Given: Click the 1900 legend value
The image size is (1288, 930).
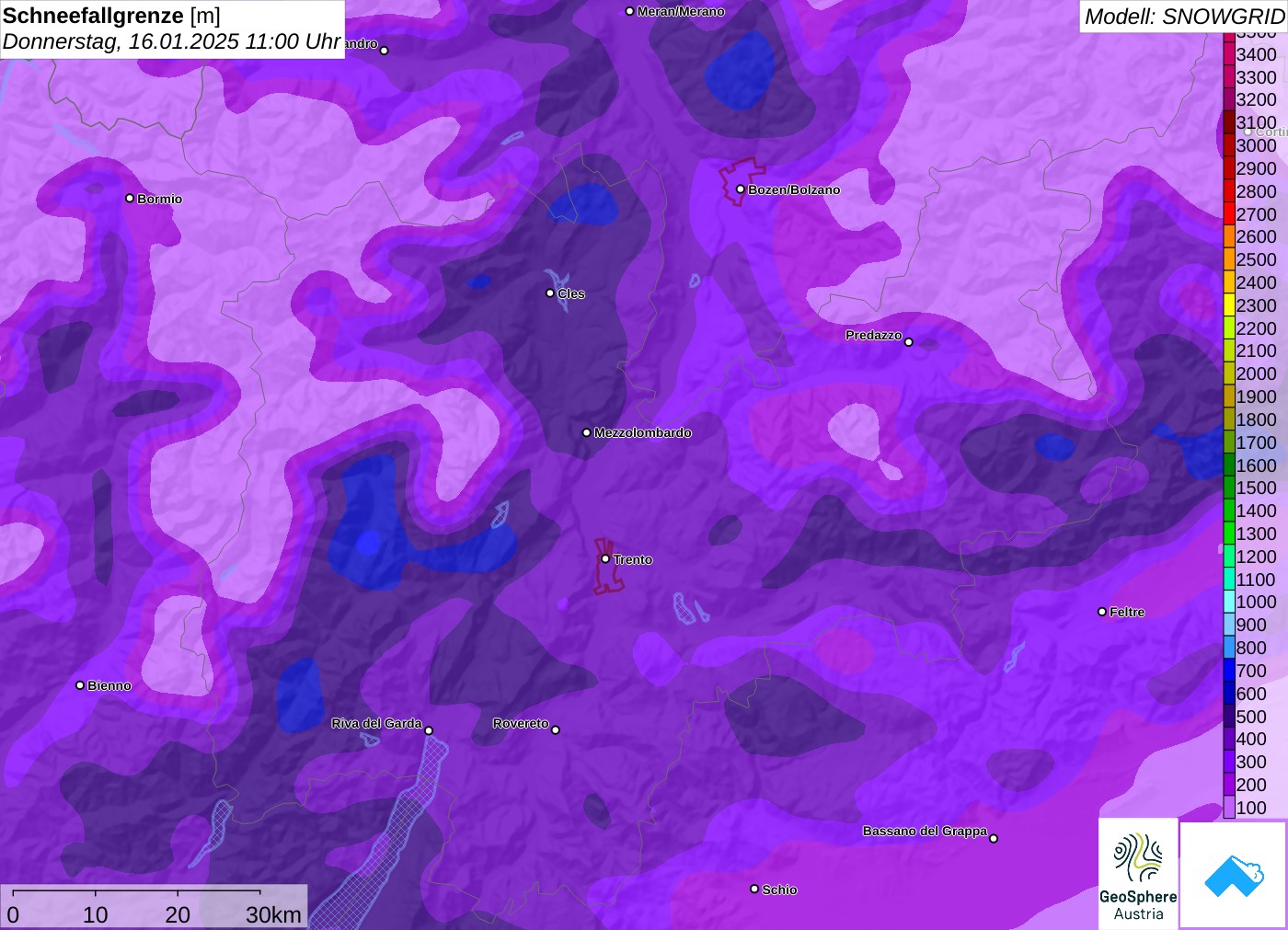Looking at the screenshot, I should pos(1256,396).
